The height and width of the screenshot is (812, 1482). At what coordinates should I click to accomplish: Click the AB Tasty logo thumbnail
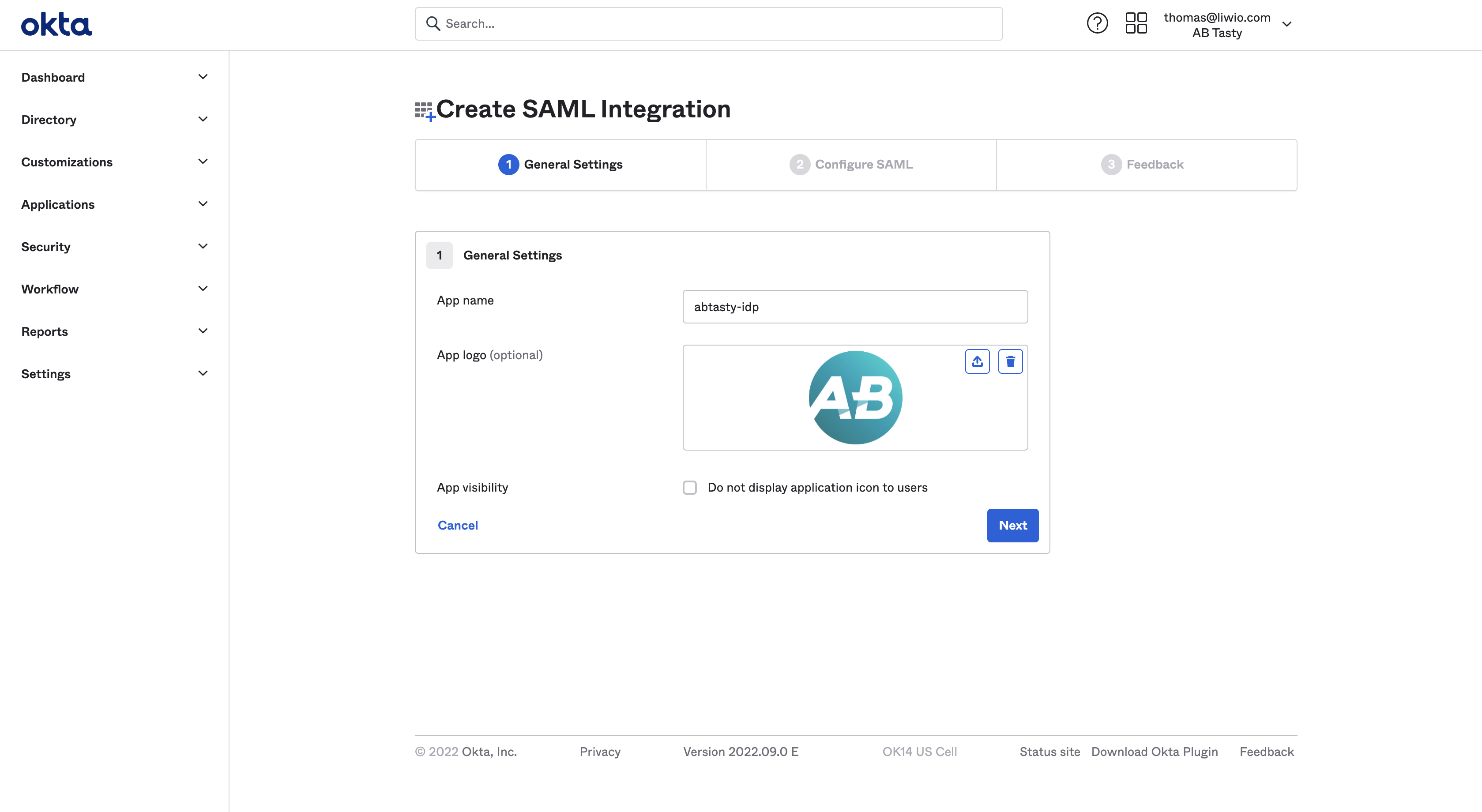(x=855, y=397)
